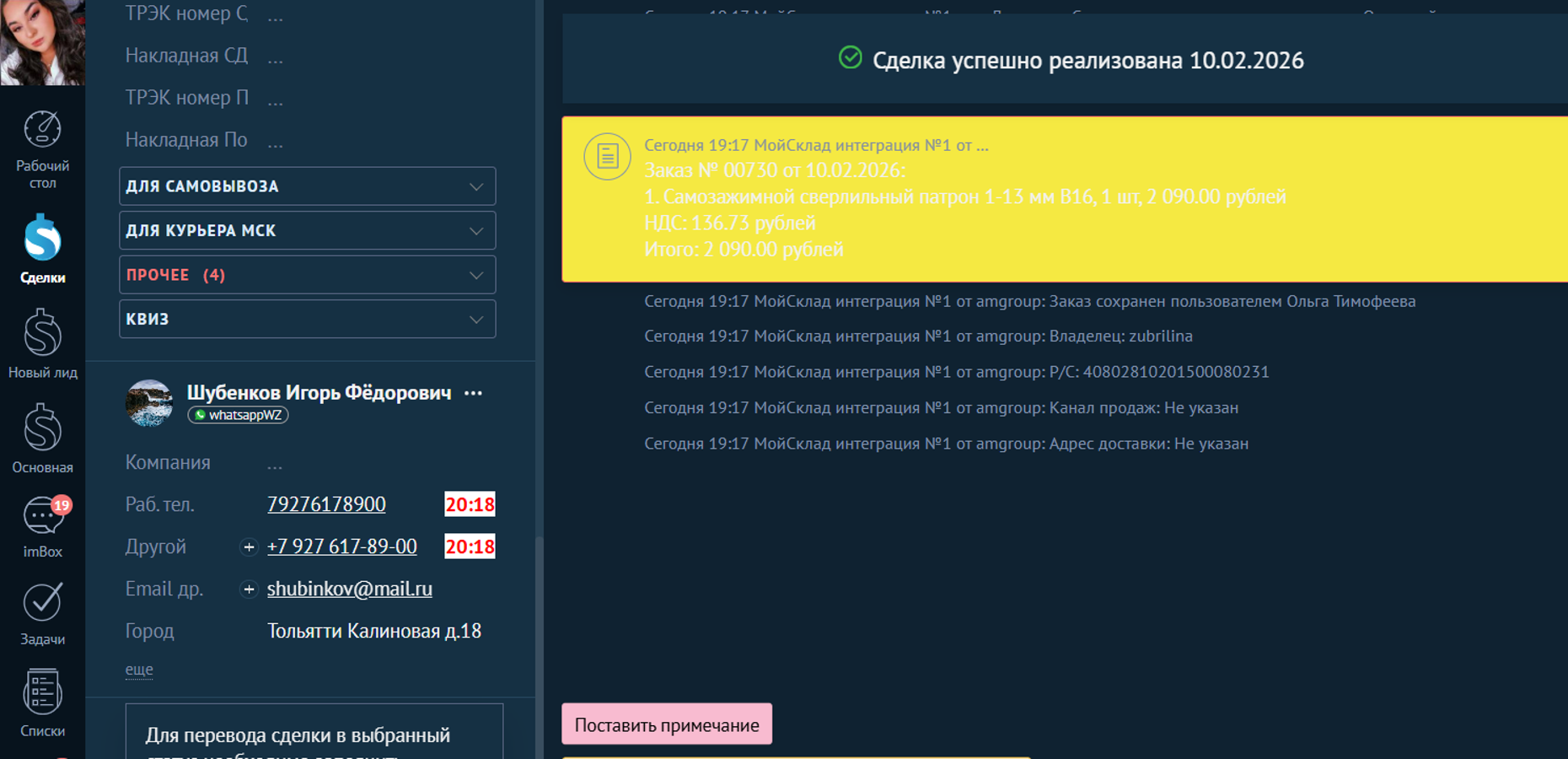Click the еще link to show more fields
Viewport: 1568px width, 759px height.
coord(139,670)
